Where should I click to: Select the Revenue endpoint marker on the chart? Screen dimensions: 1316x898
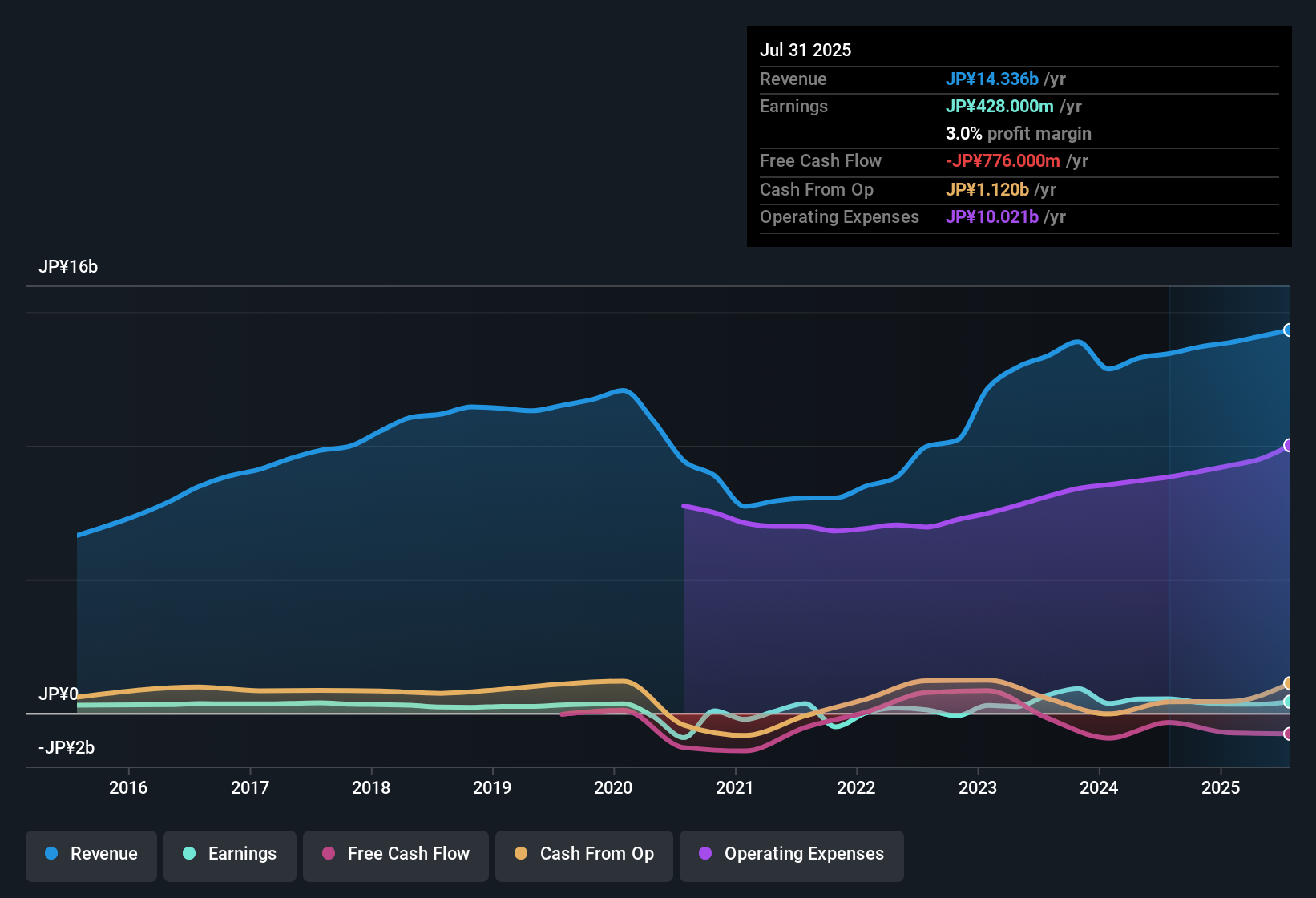[x=1289, y=330]
